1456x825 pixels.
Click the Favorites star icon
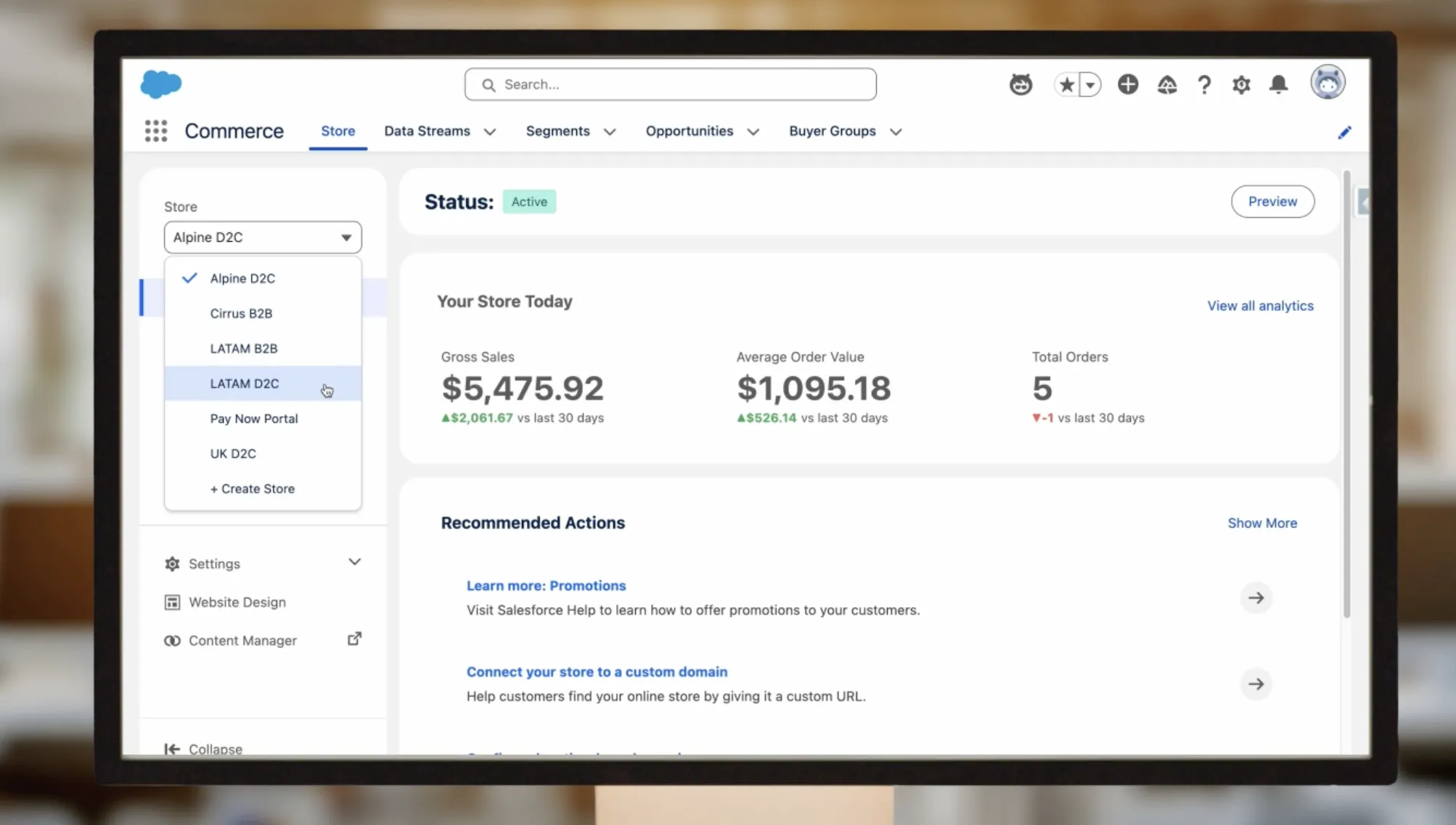(x=1066, y=85)
